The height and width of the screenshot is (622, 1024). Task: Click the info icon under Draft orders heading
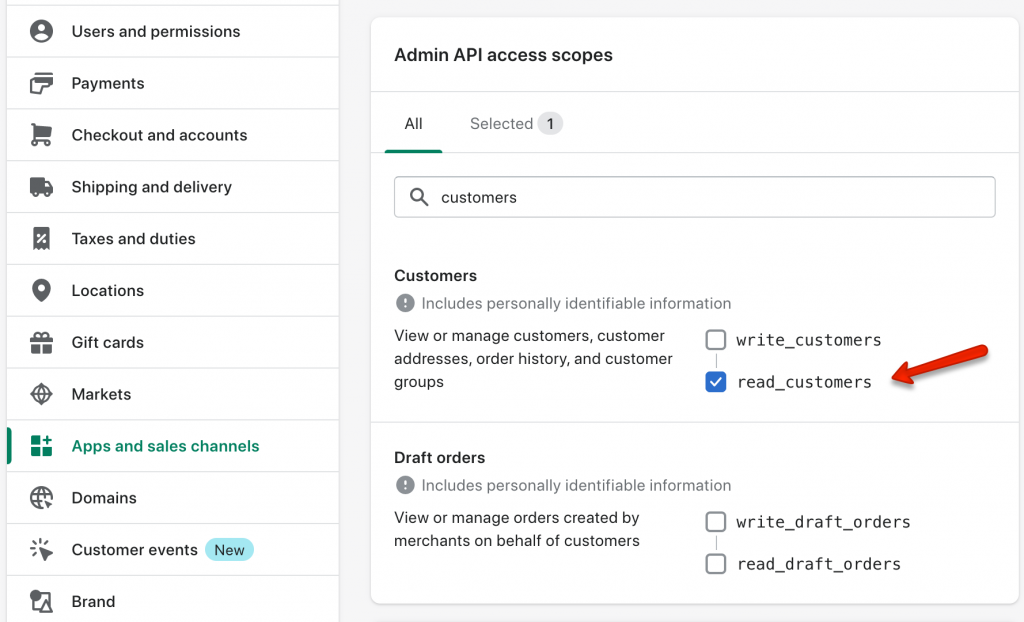coord(405,485)
